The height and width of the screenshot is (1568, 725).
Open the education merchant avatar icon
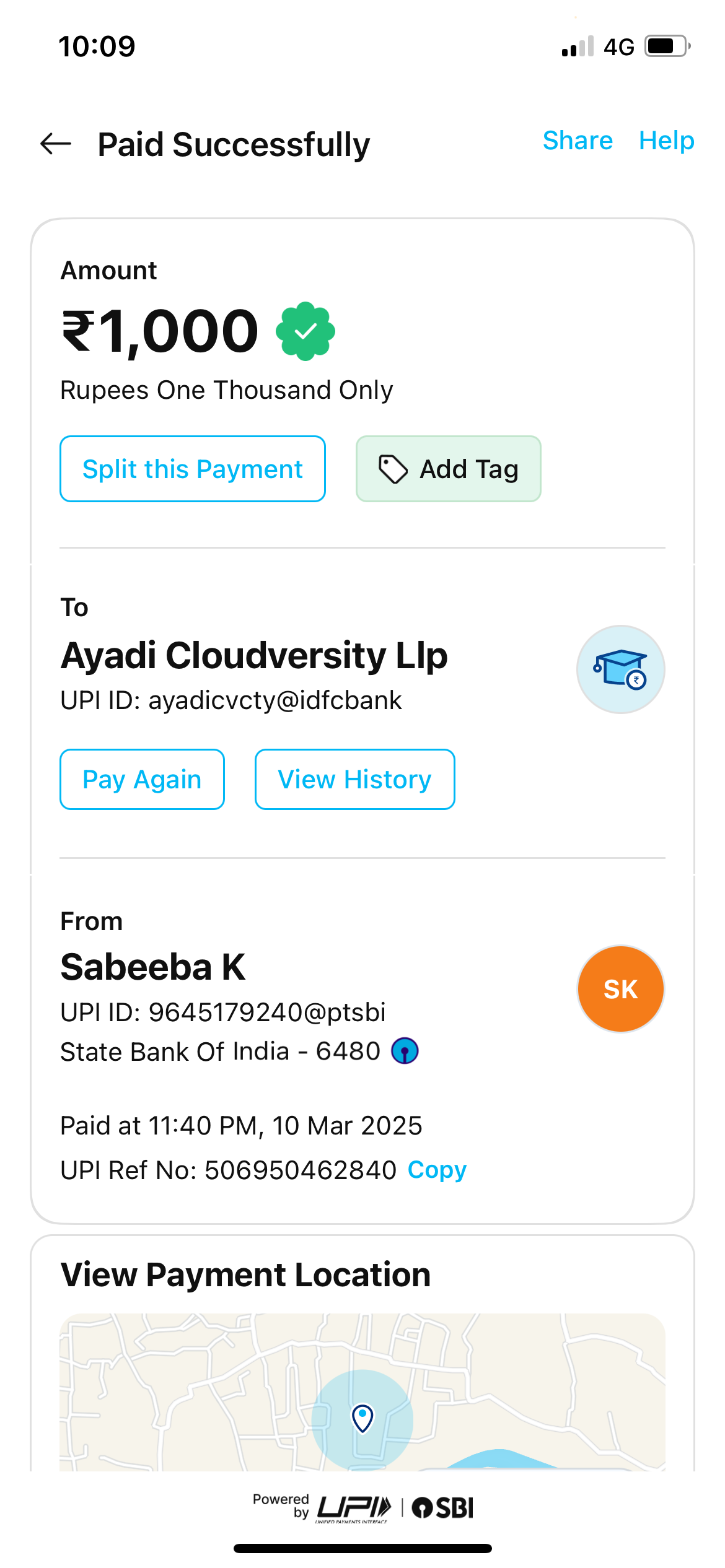(x=620, y=669)
